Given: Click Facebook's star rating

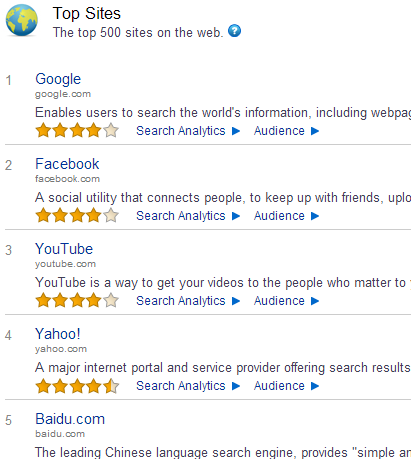Looking at the screenshot, I should coord(77,215).
